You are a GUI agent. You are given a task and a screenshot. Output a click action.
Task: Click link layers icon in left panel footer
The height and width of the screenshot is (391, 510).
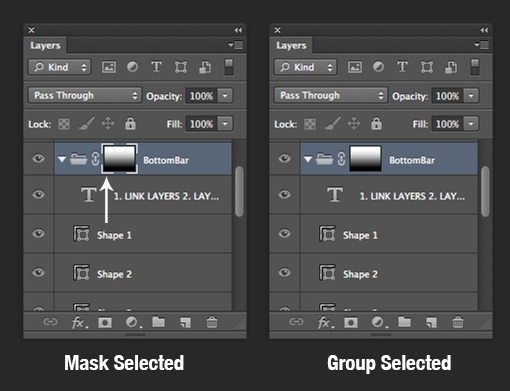coord(50,322)
